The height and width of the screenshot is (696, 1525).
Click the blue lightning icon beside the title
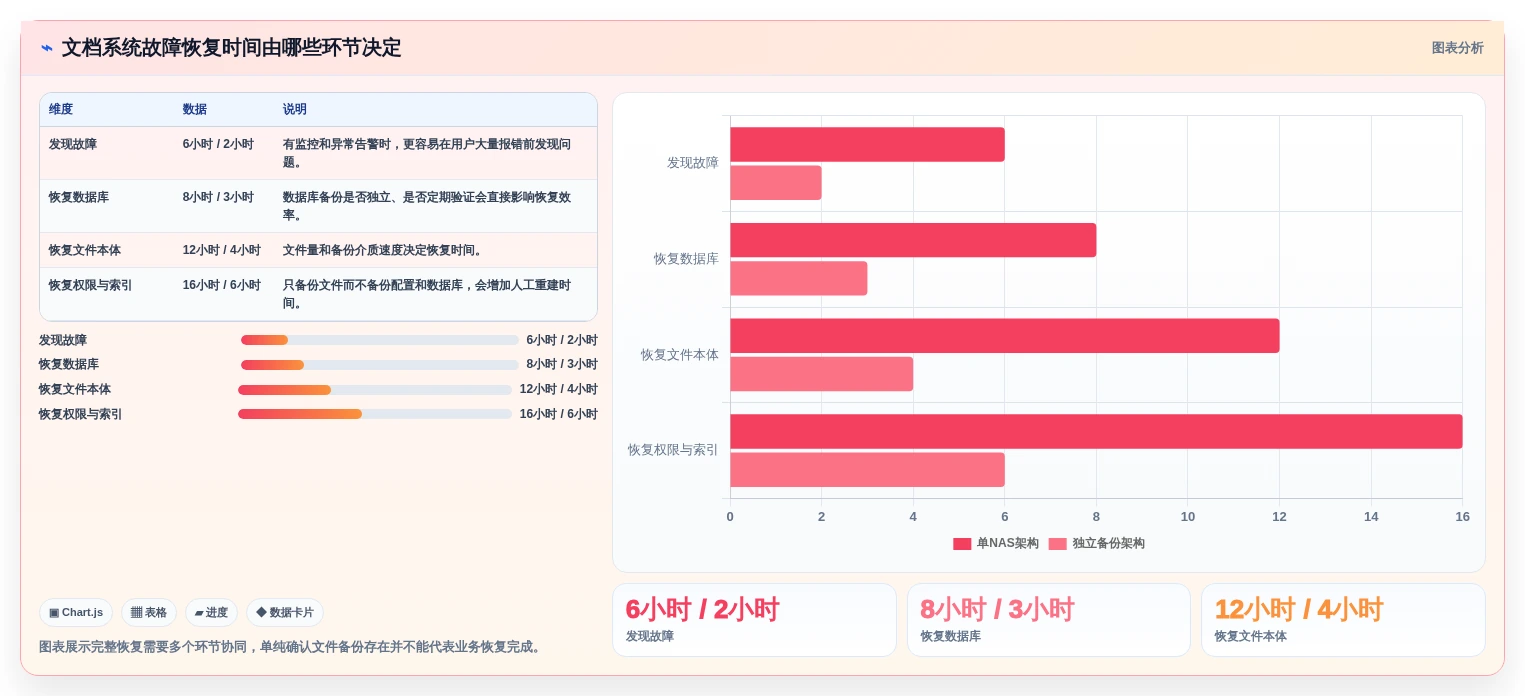pyautogui.click(x=47, y=48)
